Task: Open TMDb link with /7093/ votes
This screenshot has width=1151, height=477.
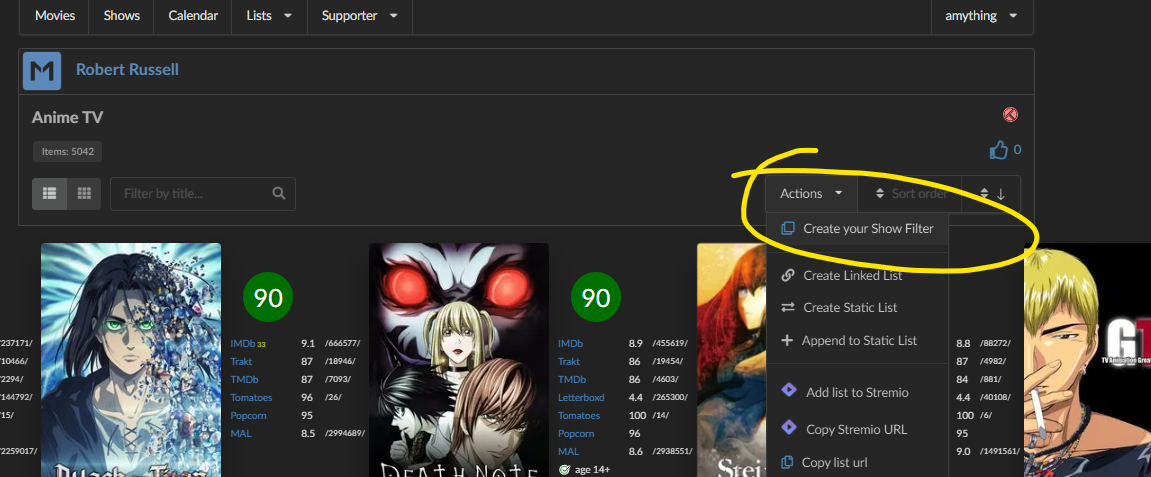Action: pyautogui.click(x=244, y=379)
